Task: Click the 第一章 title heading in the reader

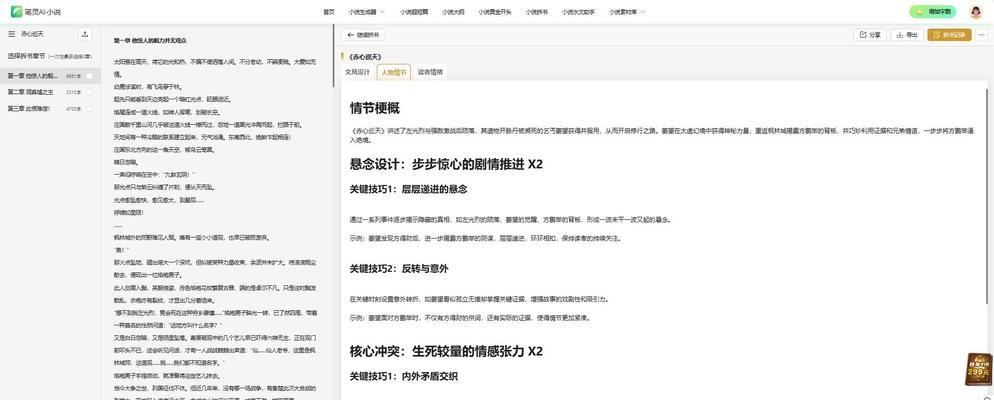Action: pos(150,41)
